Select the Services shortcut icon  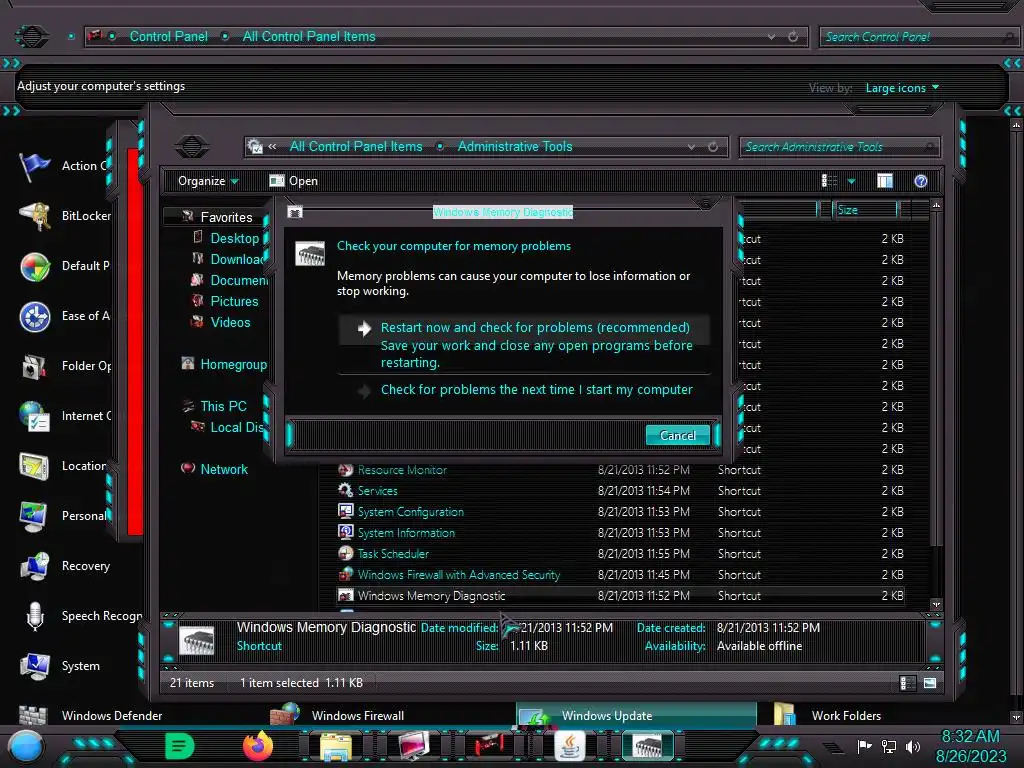345,490
